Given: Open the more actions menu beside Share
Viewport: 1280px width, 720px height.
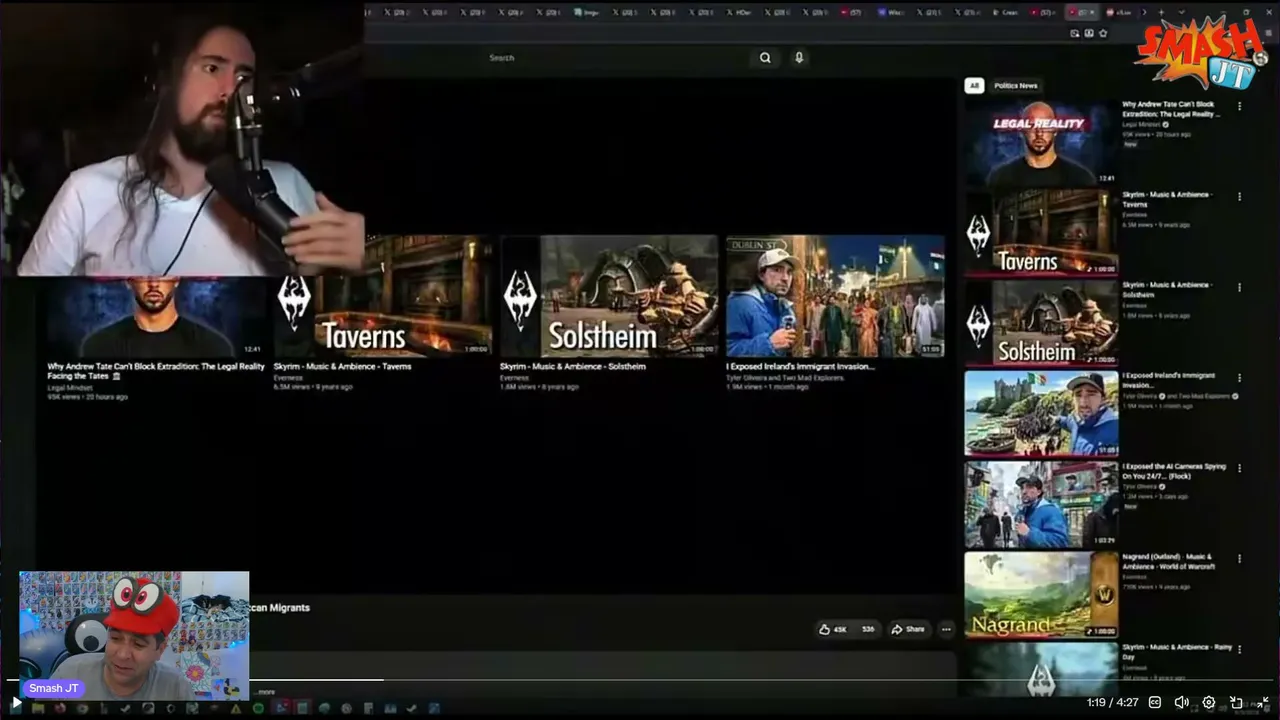Looking at the screenshot, I should click(946, 629).
